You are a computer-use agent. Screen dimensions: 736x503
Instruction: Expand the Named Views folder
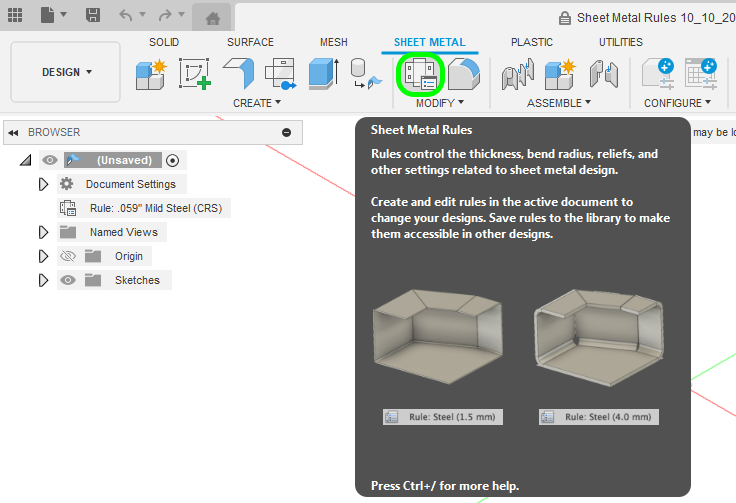[43, 232]
